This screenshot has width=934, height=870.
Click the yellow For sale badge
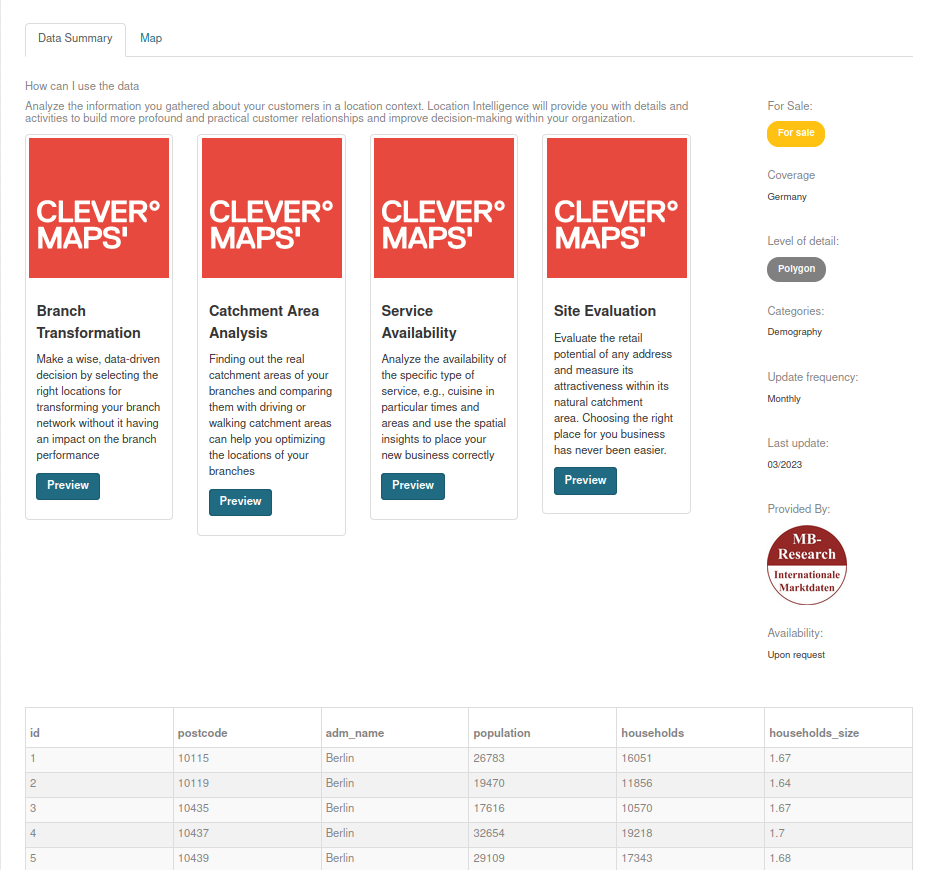[796, 133]
